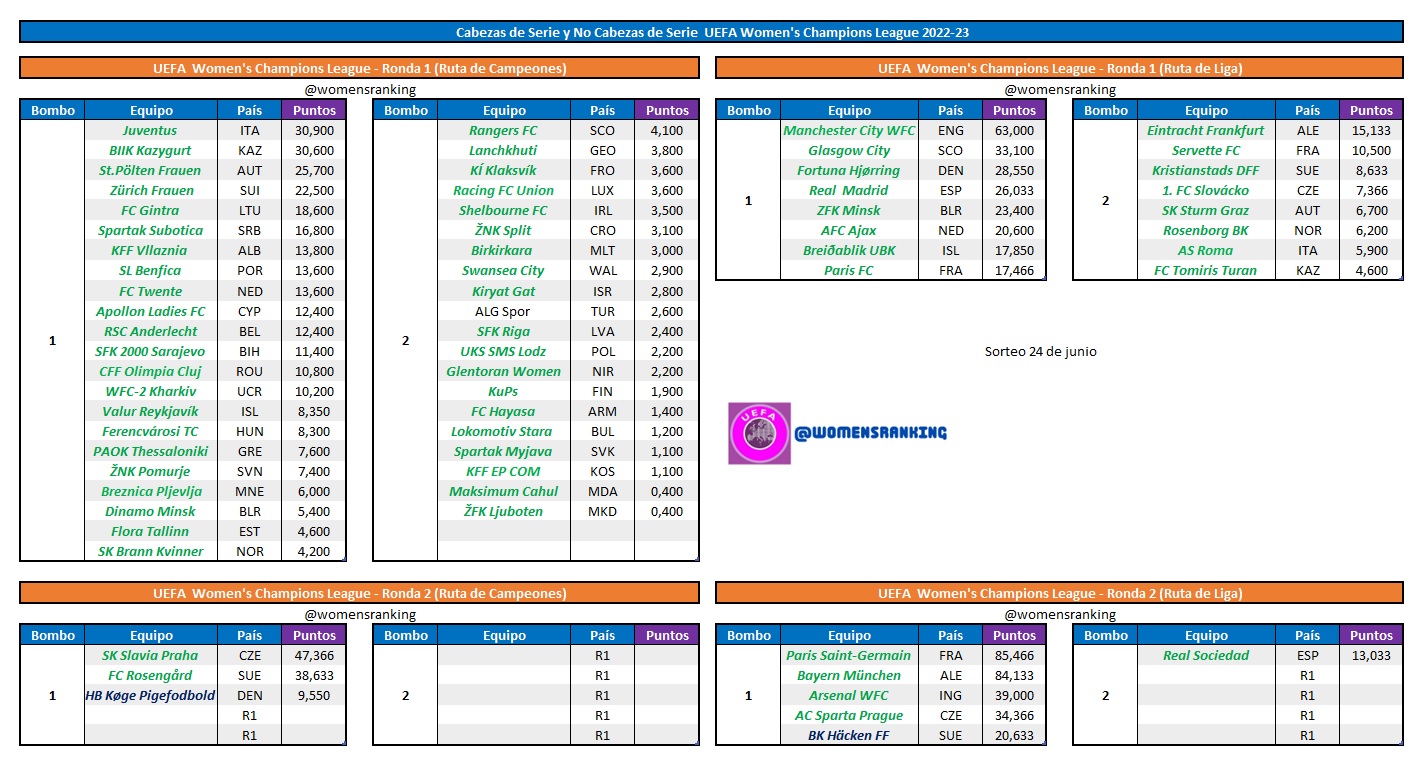This screenshot has width=1424, height=766.
Task: Select the Breiðablik UBK cell
Action: 849,250
